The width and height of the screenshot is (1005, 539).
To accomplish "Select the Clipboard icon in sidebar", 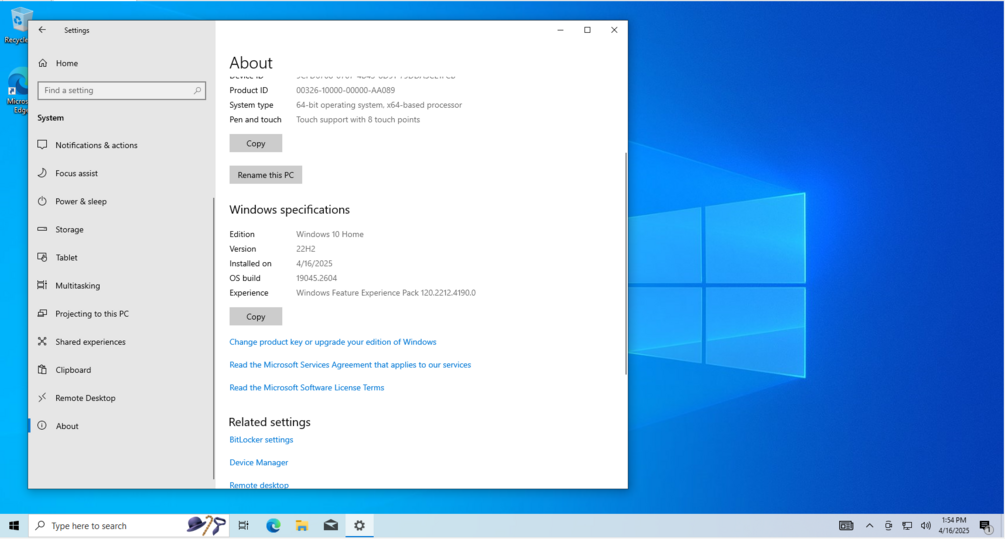I will click(42, 370).
